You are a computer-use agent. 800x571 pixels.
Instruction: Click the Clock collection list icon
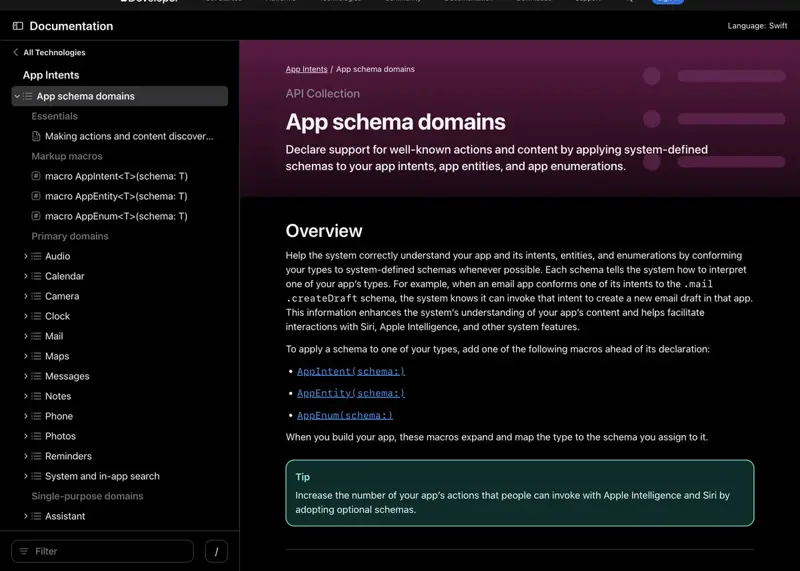[36, 316]
